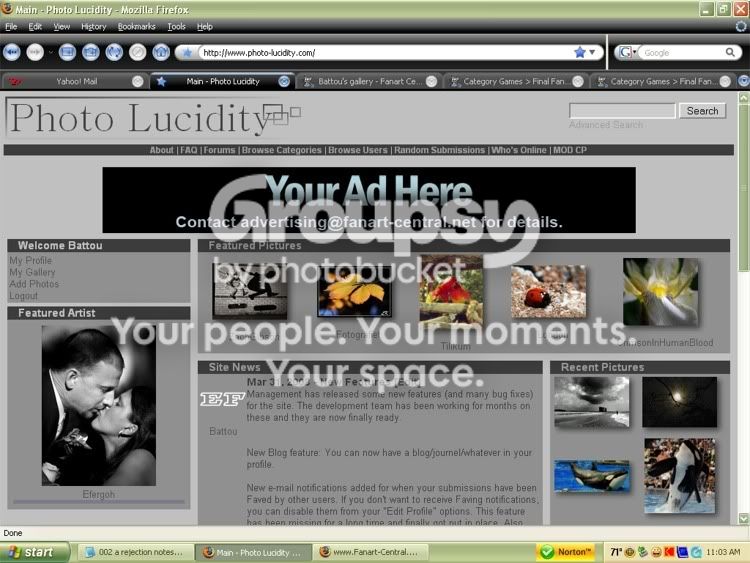Close the Yahoo! Mail tab
This screenshot has width=750, height=563.
pos(137,81)
